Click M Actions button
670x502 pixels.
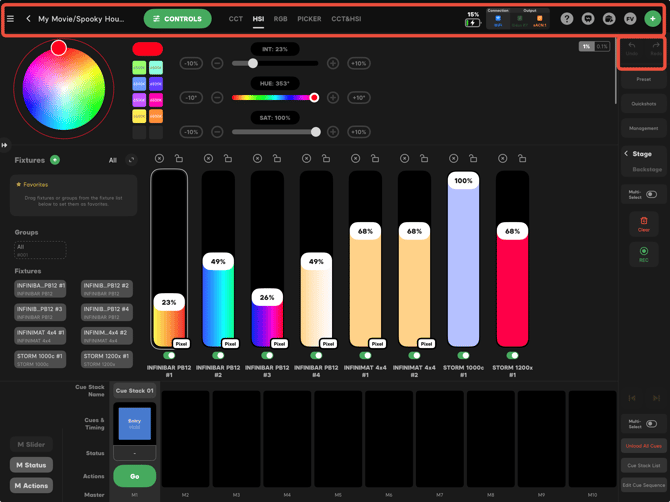tap(31, 485)
